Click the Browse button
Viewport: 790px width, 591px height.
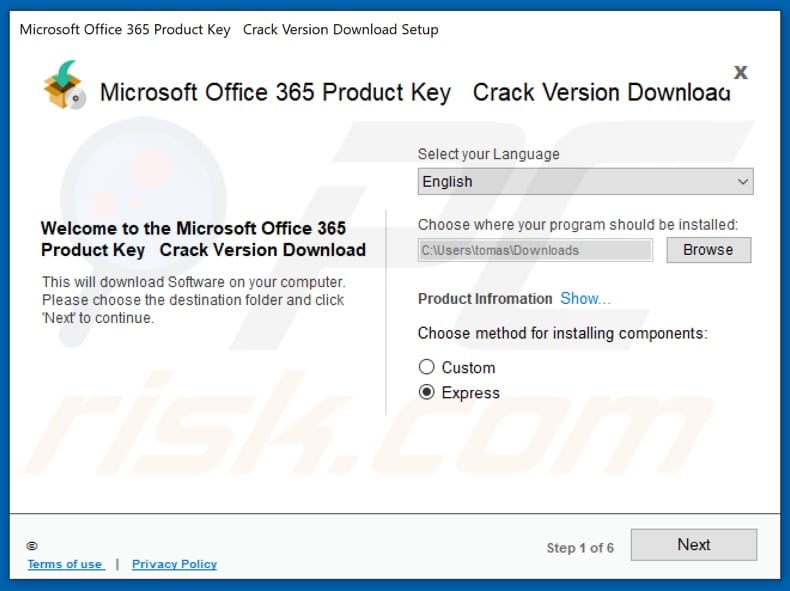[x=708, y=250]
